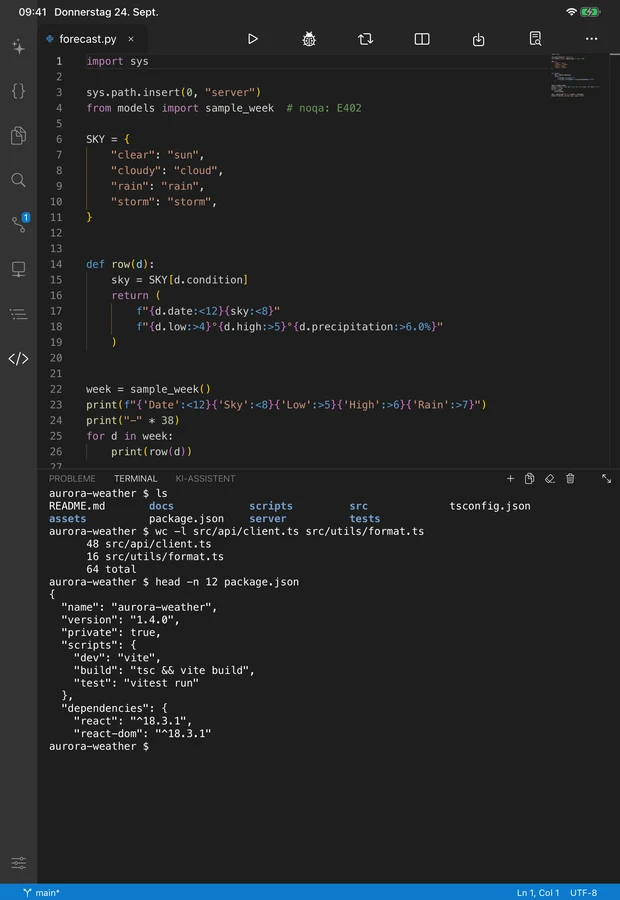Open the main branch selector
This screenshot has width=620, height=900.
point(41,893)
